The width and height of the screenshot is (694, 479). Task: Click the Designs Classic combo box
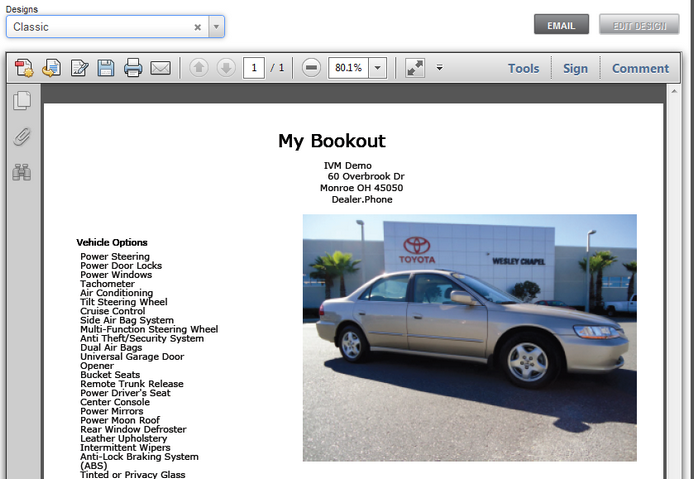(x=115, y=27)
